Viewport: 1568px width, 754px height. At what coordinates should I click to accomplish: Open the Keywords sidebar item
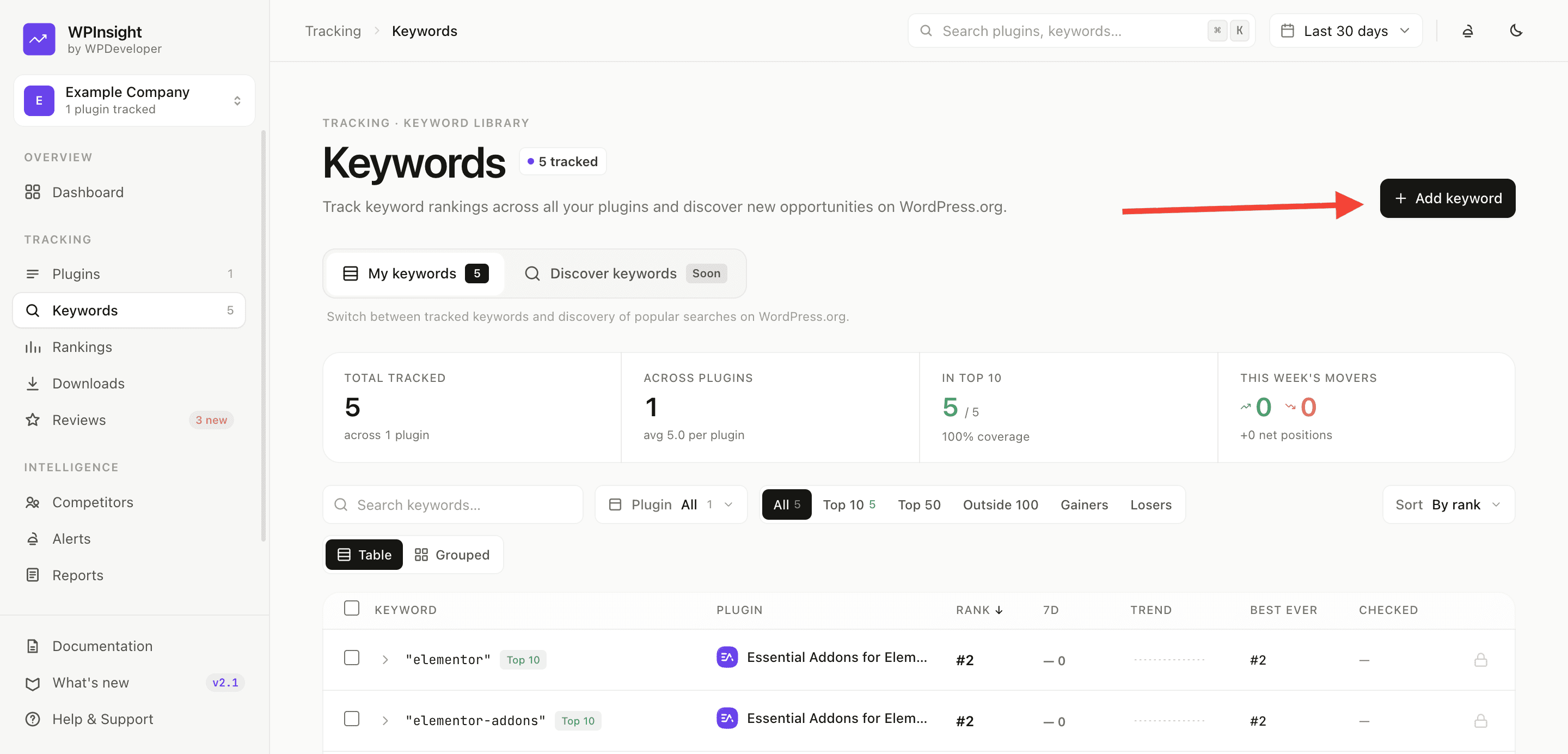pyautogui.click(x=129, y=311)
